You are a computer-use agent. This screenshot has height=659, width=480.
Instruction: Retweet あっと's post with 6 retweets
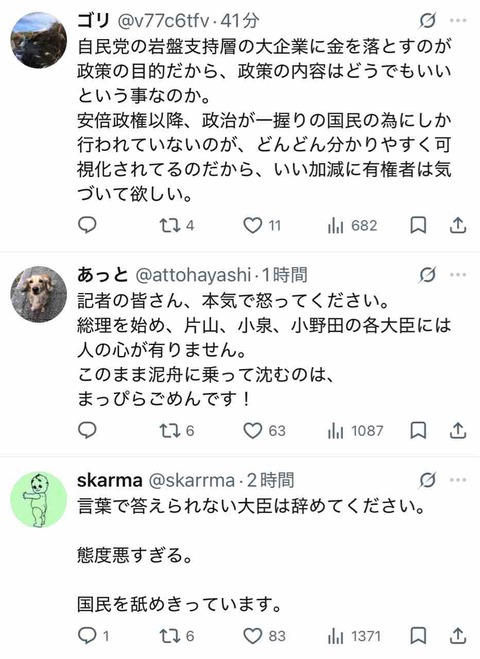click(x=177, y=431)
